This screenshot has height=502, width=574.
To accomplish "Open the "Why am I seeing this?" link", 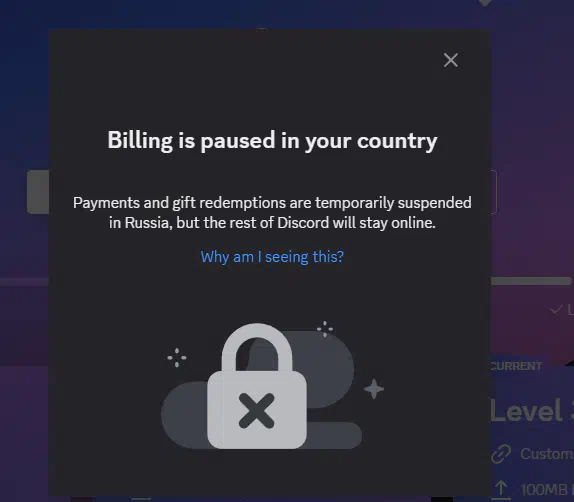I will click(272, 257).
